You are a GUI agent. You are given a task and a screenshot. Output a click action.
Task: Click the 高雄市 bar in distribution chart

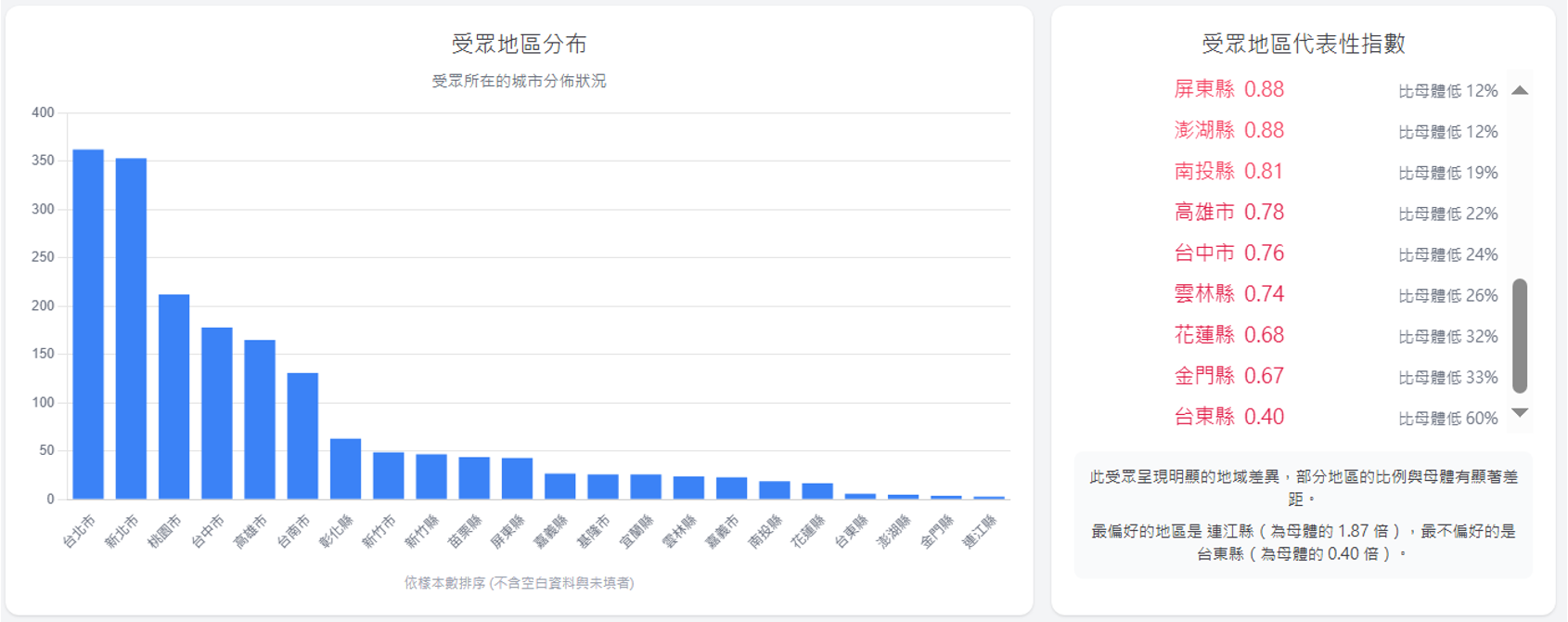260,420
